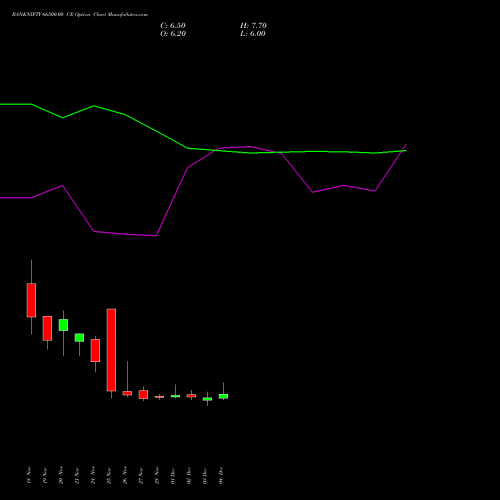This screenshot has width=500, height=500.
Task: Click the tiny red candlestick for 28 Nov
Action: point(159,397)
